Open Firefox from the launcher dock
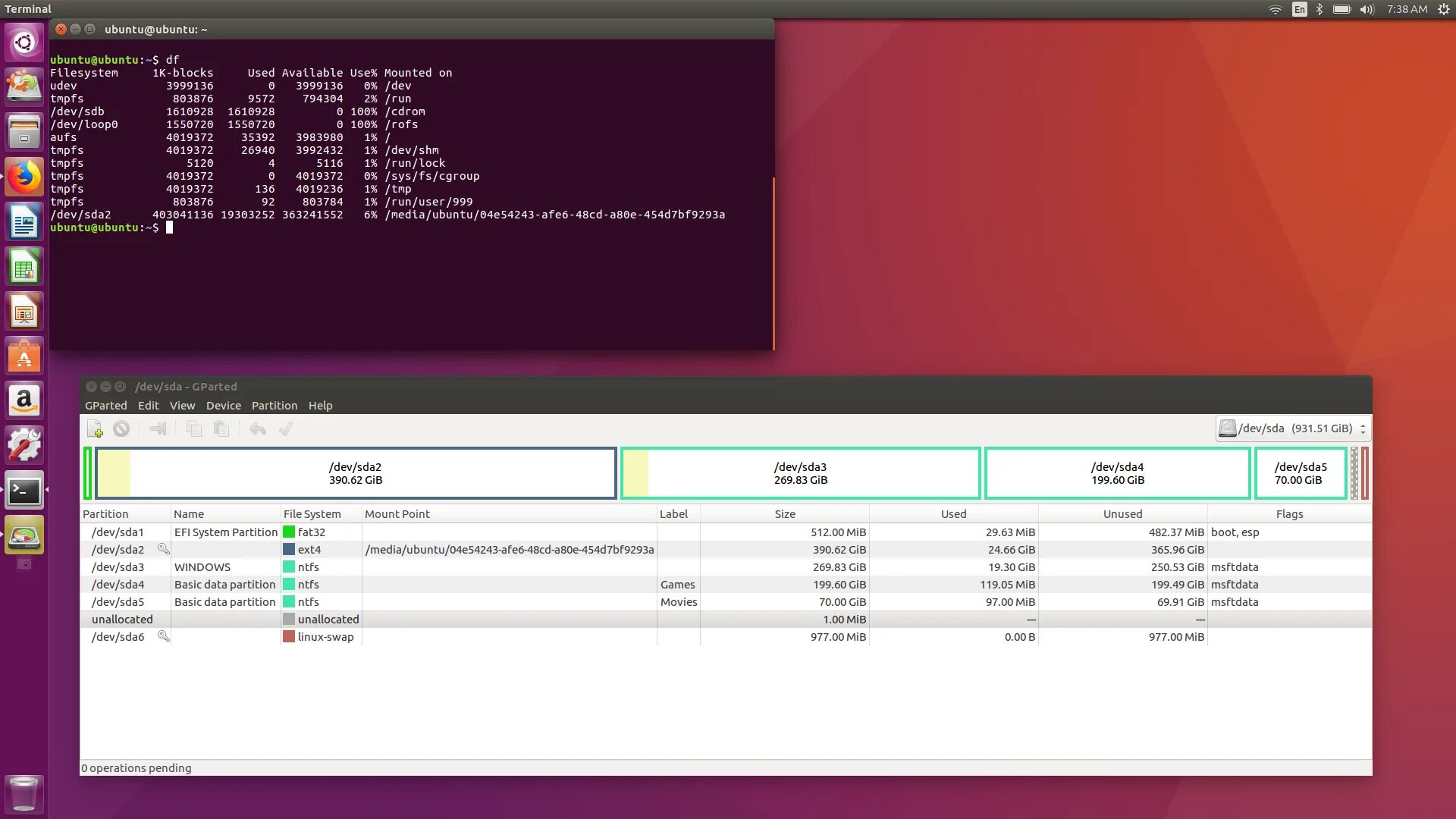 [24, 177]
